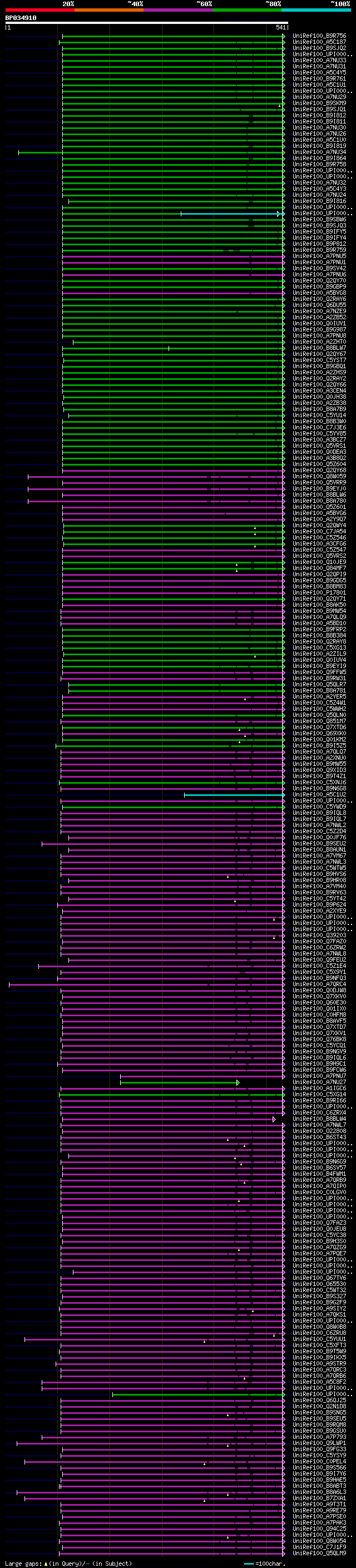Select the UniRef100_B8BLW4 label

[x=319, y=1118]
